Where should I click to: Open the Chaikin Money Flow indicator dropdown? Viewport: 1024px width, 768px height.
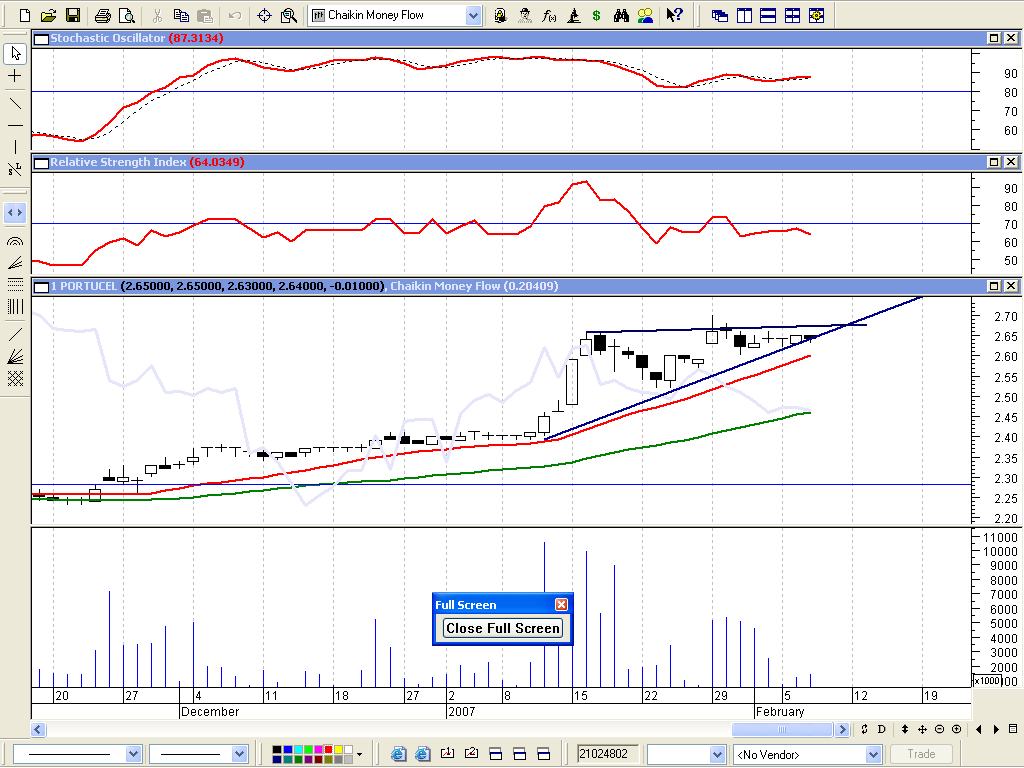click(x=473, y=15)
